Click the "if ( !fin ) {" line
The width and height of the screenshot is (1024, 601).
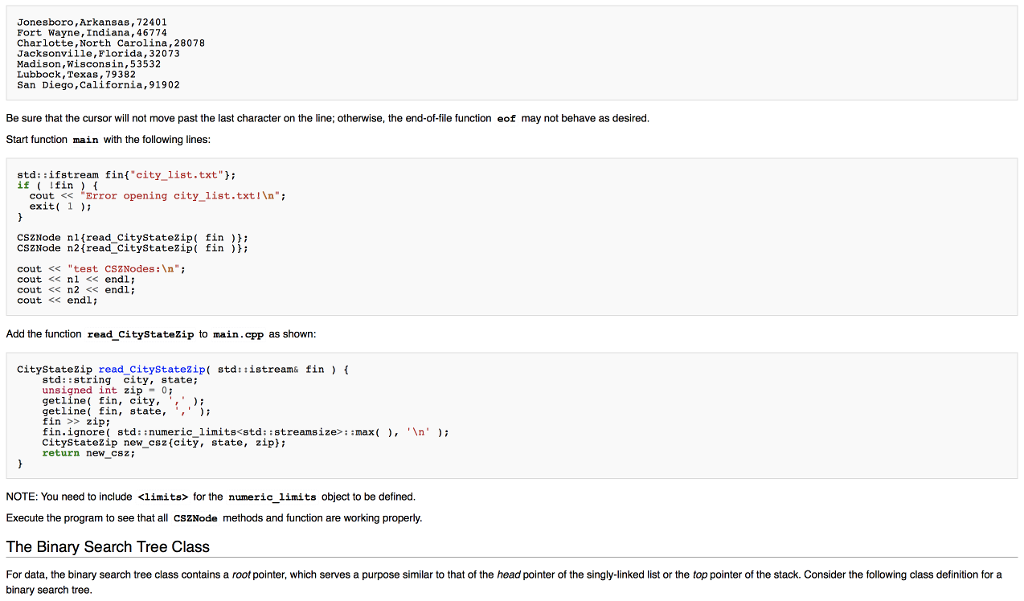[57, 186]
